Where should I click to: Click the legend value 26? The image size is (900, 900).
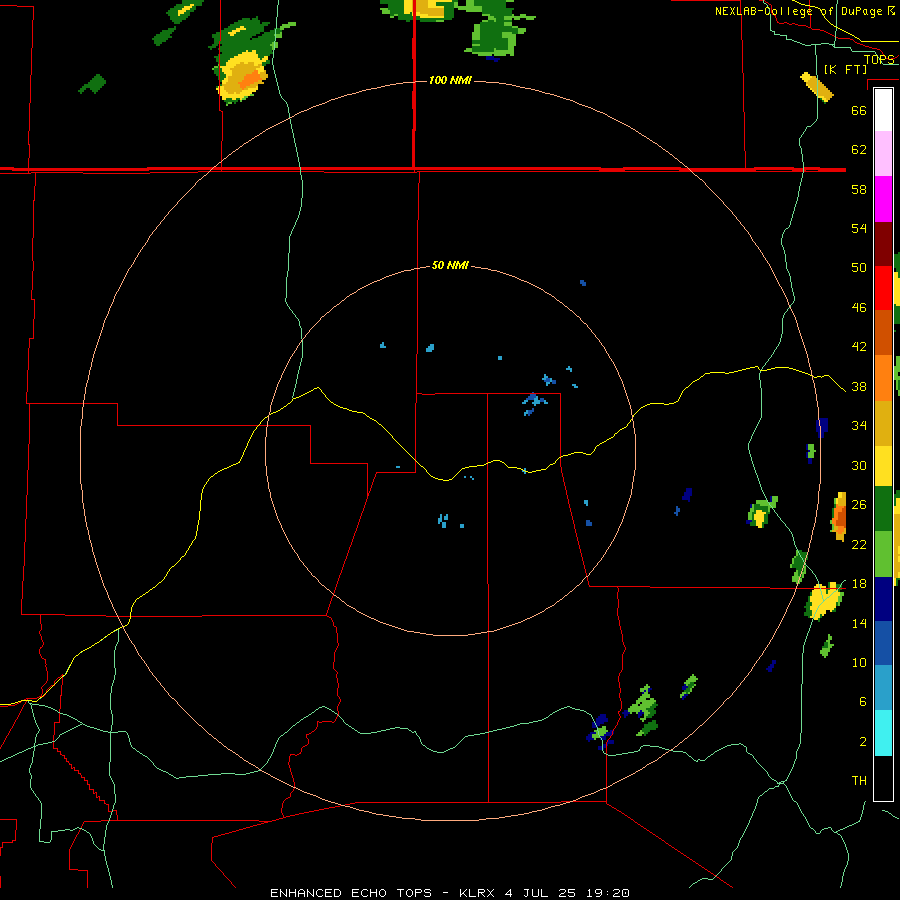[859, 505]
